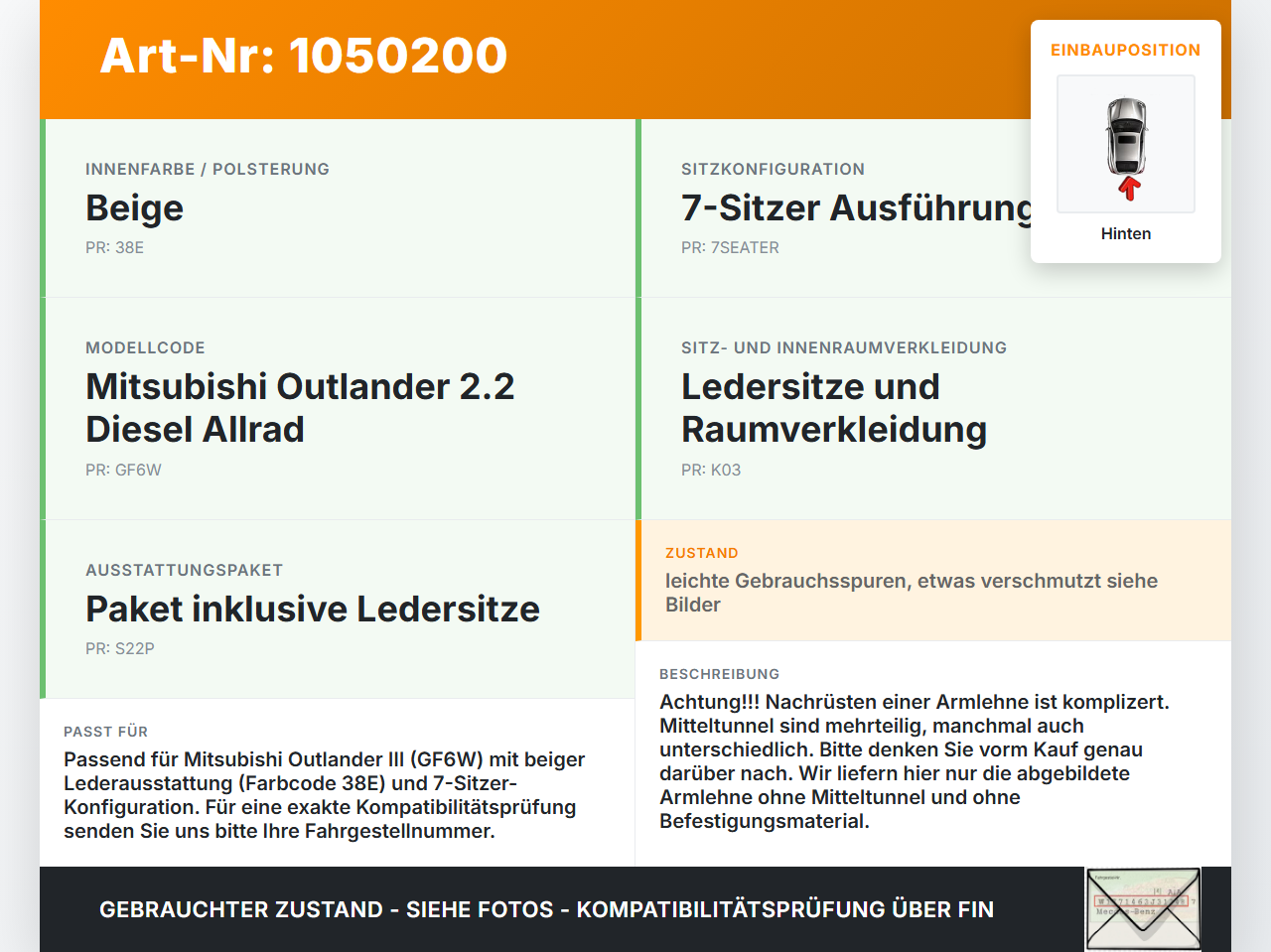Select the 7-Sitzer Ausführung value
The width and height of the screenshot is (1271, 952).
[857, 208]
